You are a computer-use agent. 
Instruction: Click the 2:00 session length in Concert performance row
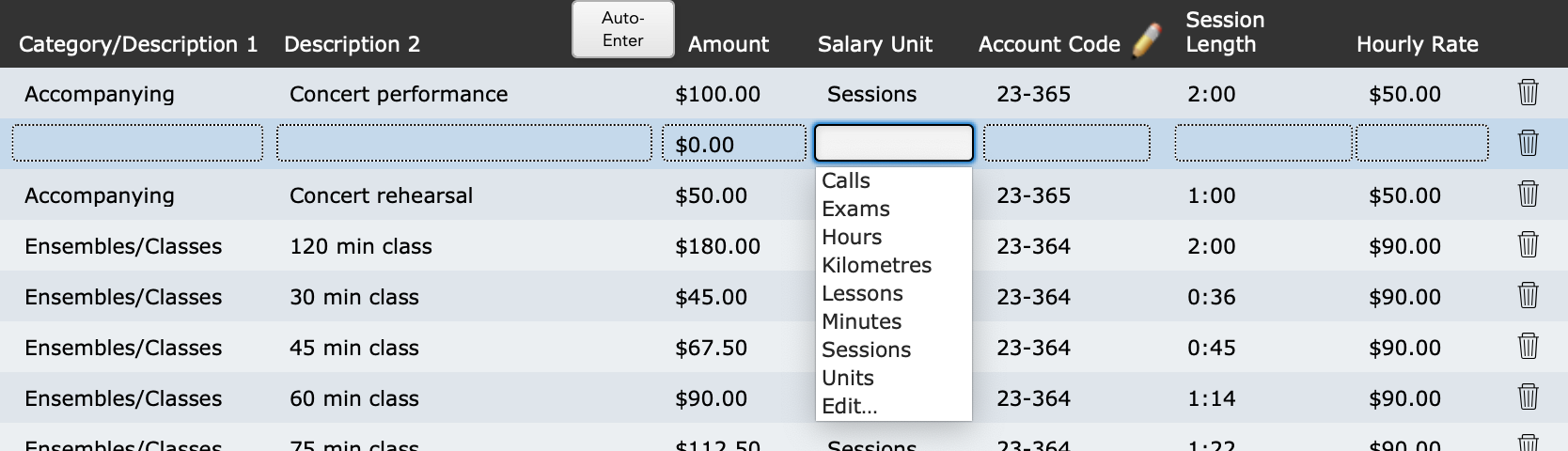coord(1212,94)
